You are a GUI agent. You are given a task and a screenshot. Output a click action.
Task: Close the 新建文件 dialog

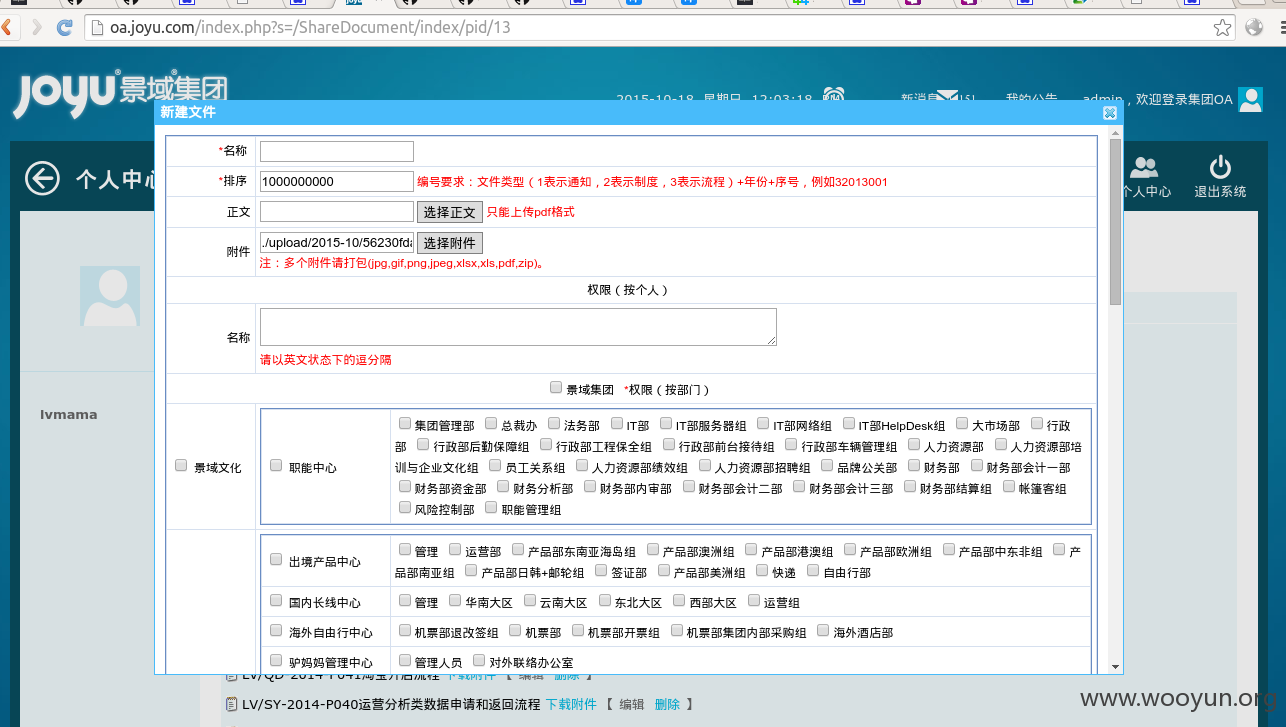(1110, 113)
